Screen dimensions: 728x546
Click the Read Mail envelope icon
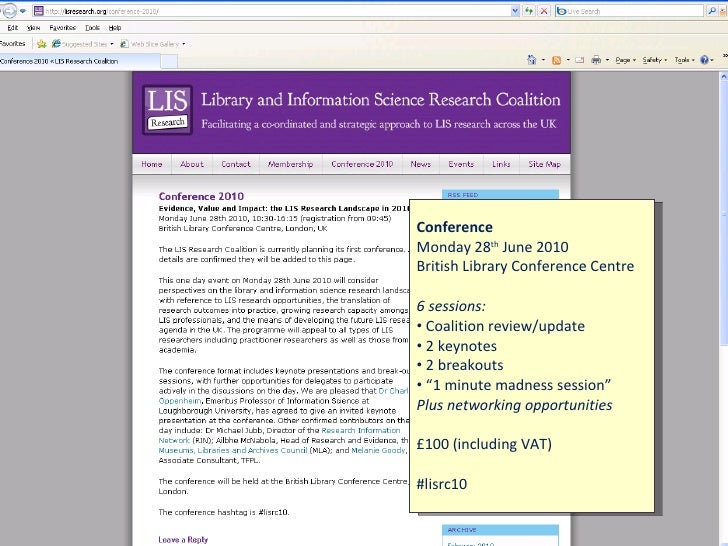click(579, 60)
